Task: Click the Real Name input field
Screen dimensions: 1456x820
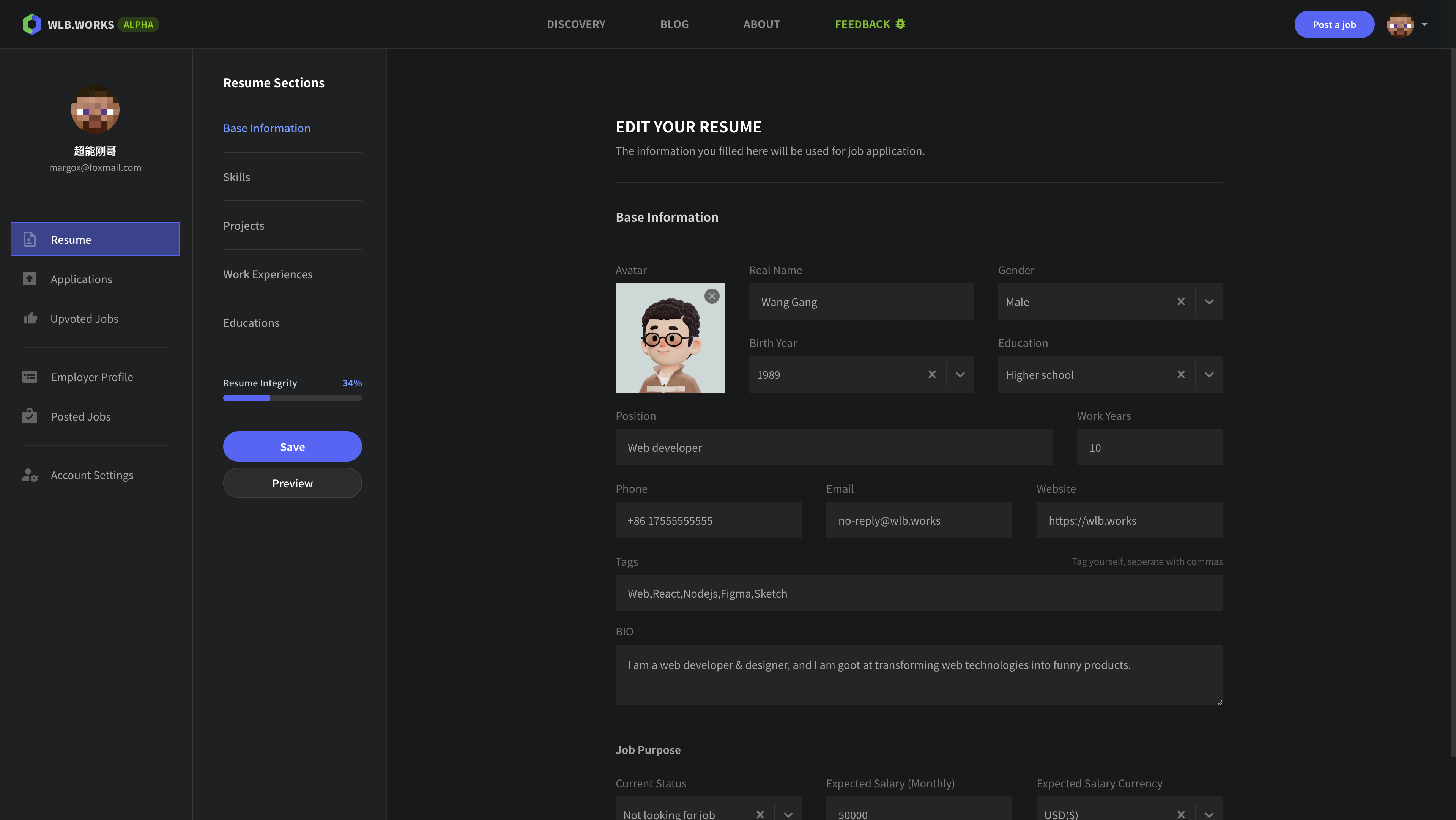Action: [861, 301]
